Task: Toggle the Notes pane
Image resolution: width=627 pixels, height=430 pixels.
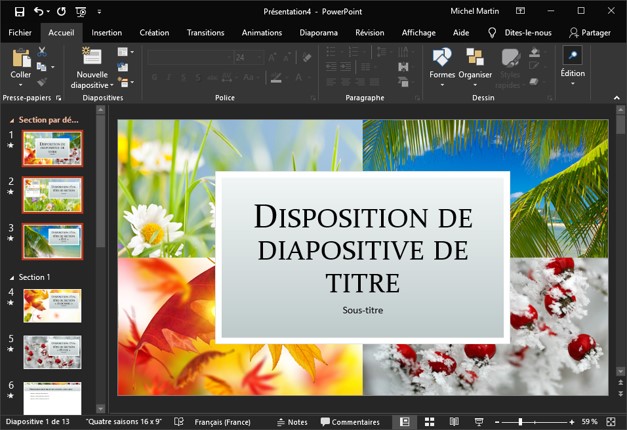Action: click(291, 422)
